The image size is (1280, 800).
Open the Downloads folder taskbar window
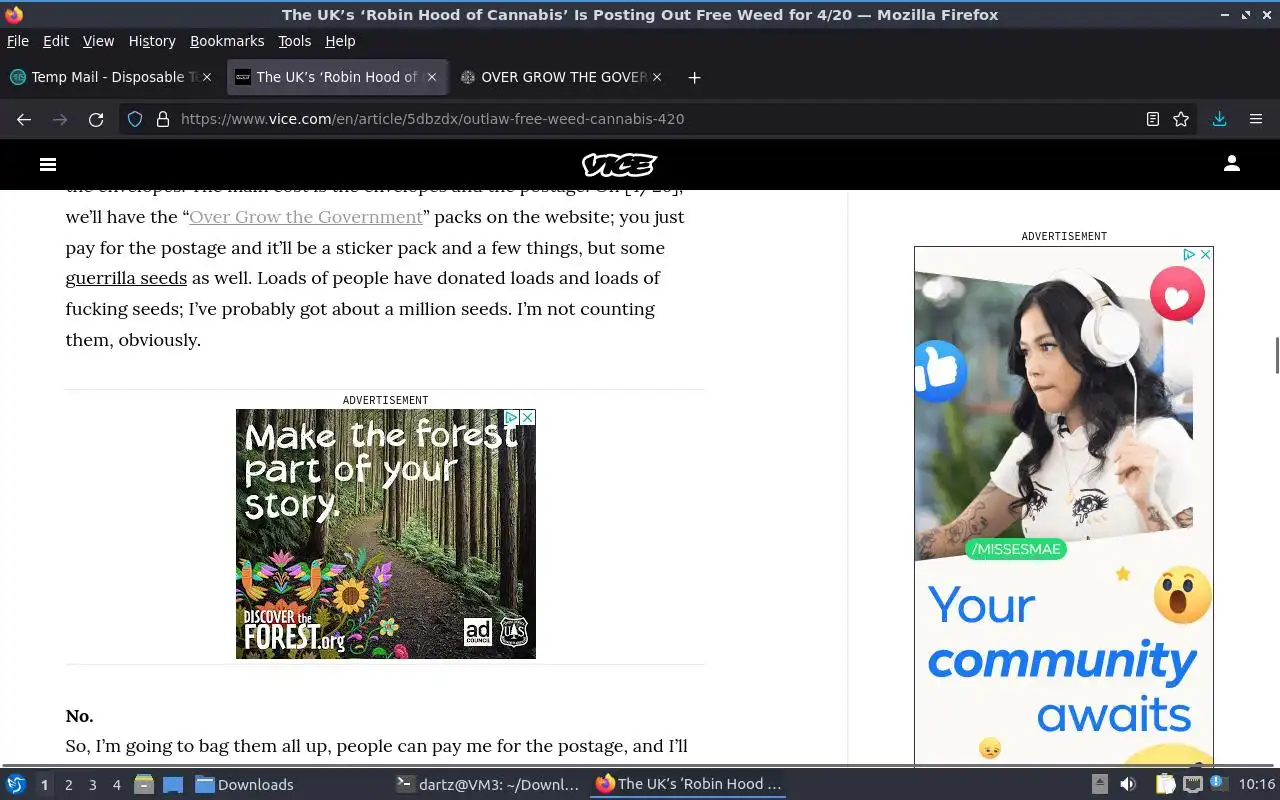245,784
